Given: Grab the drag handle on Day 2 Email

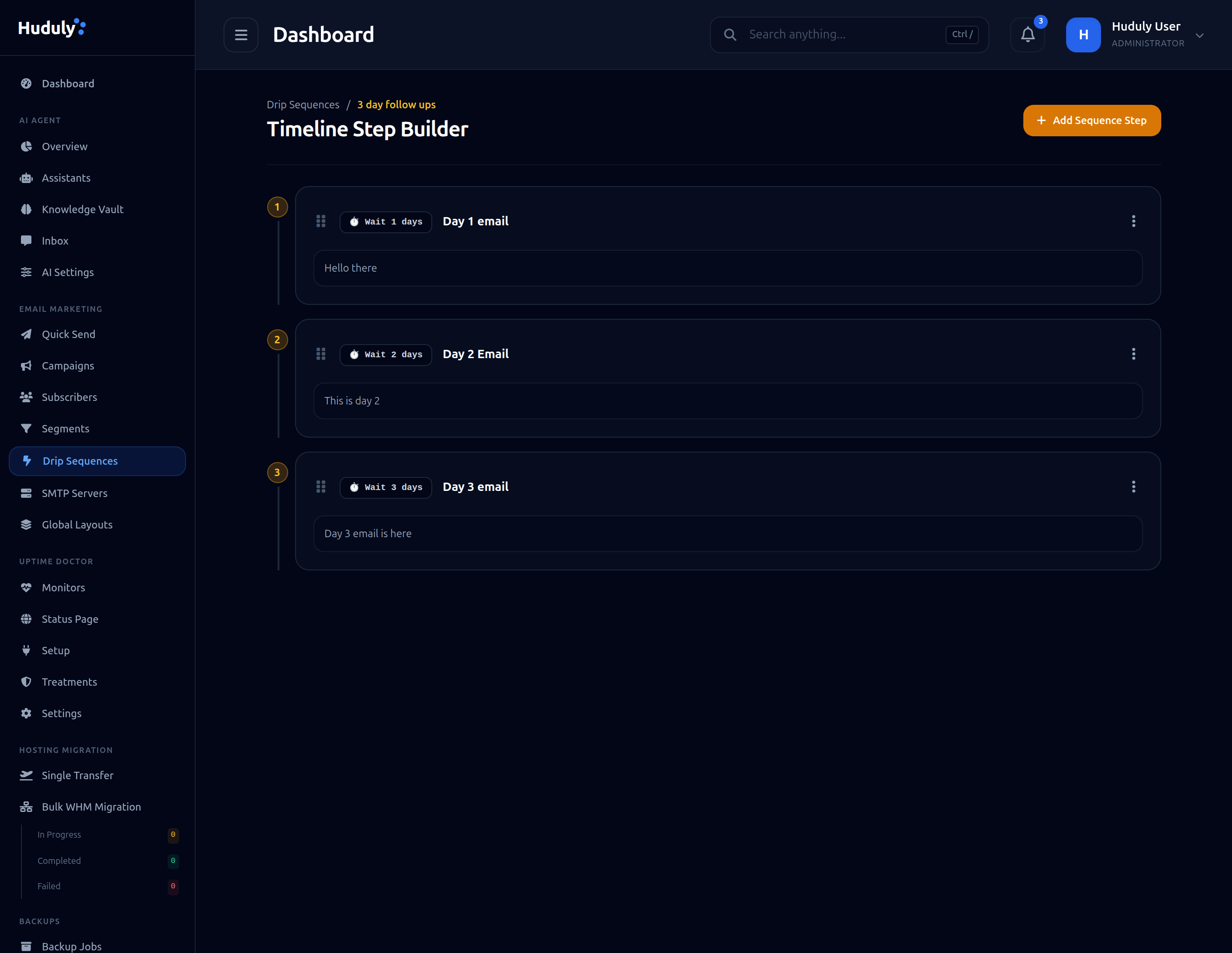Looking at the screenshot, I should [321, 354].
